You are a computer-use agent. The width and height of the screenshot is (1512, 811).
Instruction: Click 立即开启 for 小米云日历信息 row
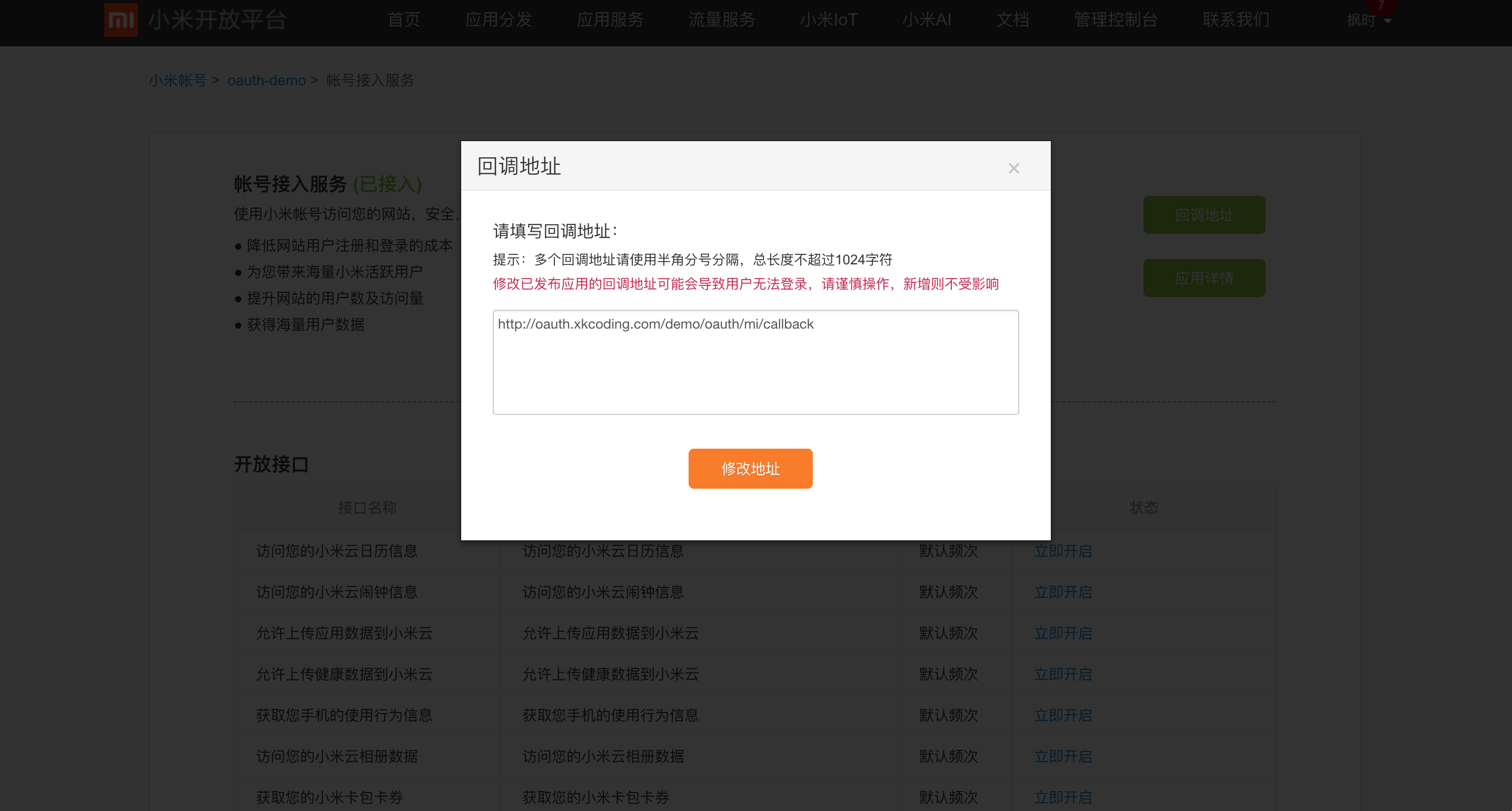click(1063, 551)
